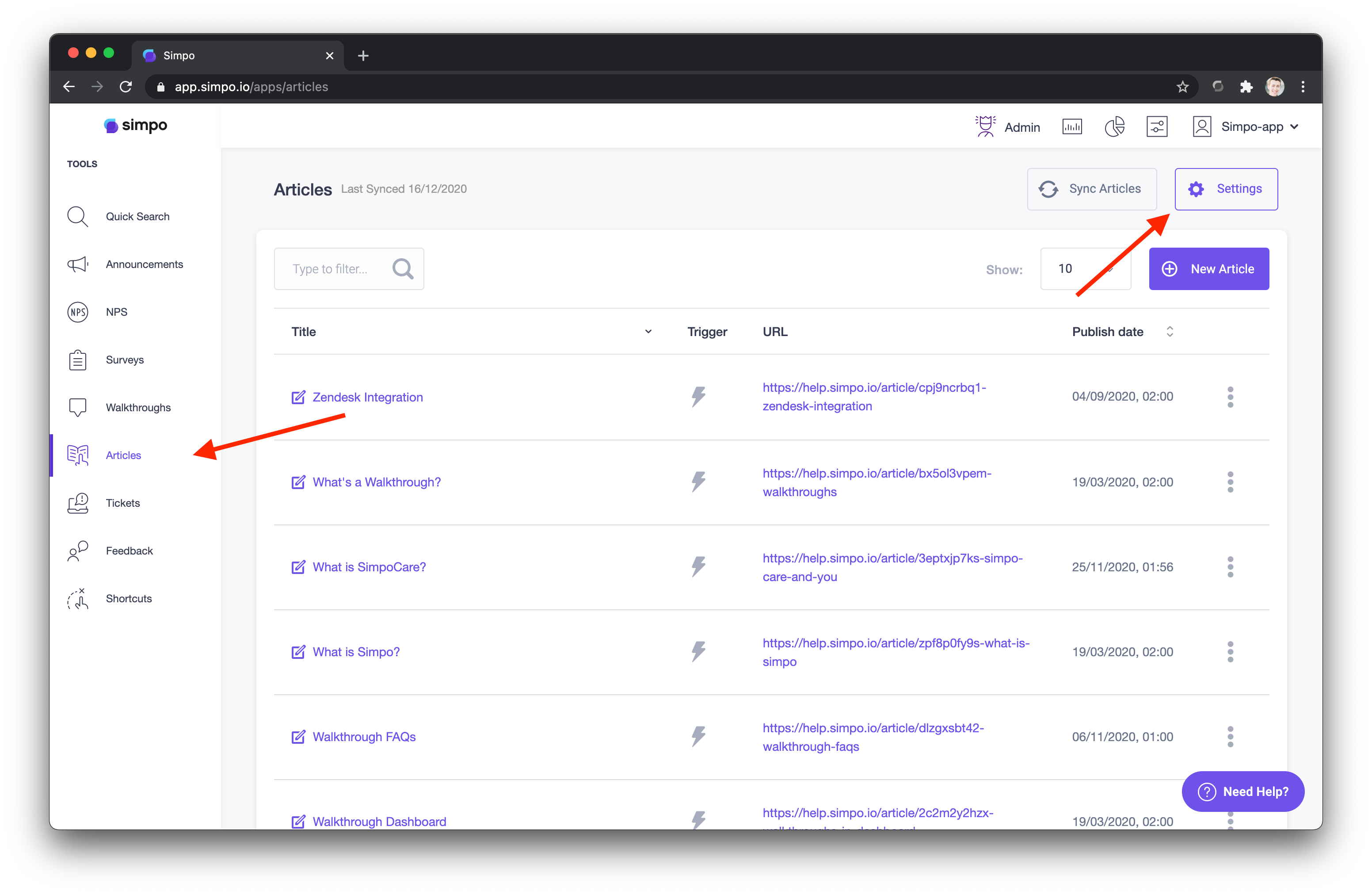Go back with the browser back arrow
Screen dimensions: 1372x895
click(69, 87)
